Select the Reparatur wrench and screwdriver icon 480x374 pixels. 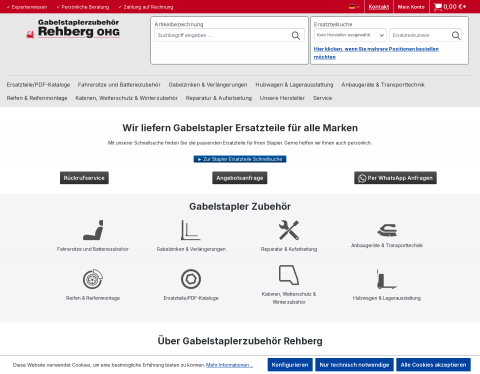(x=289, y=230)
